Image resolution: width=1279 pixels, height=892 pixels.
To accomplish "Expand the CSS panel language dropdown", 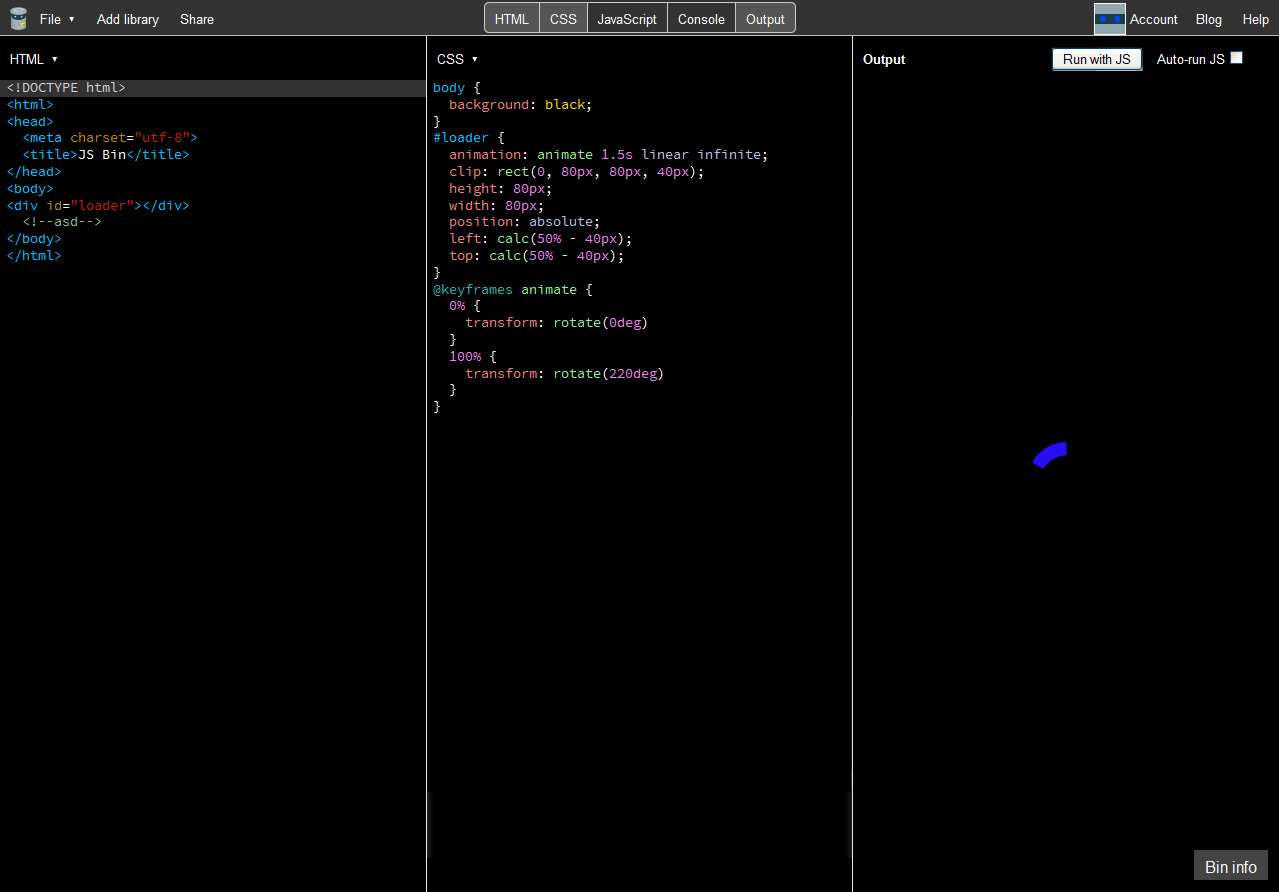I will 458,59.
